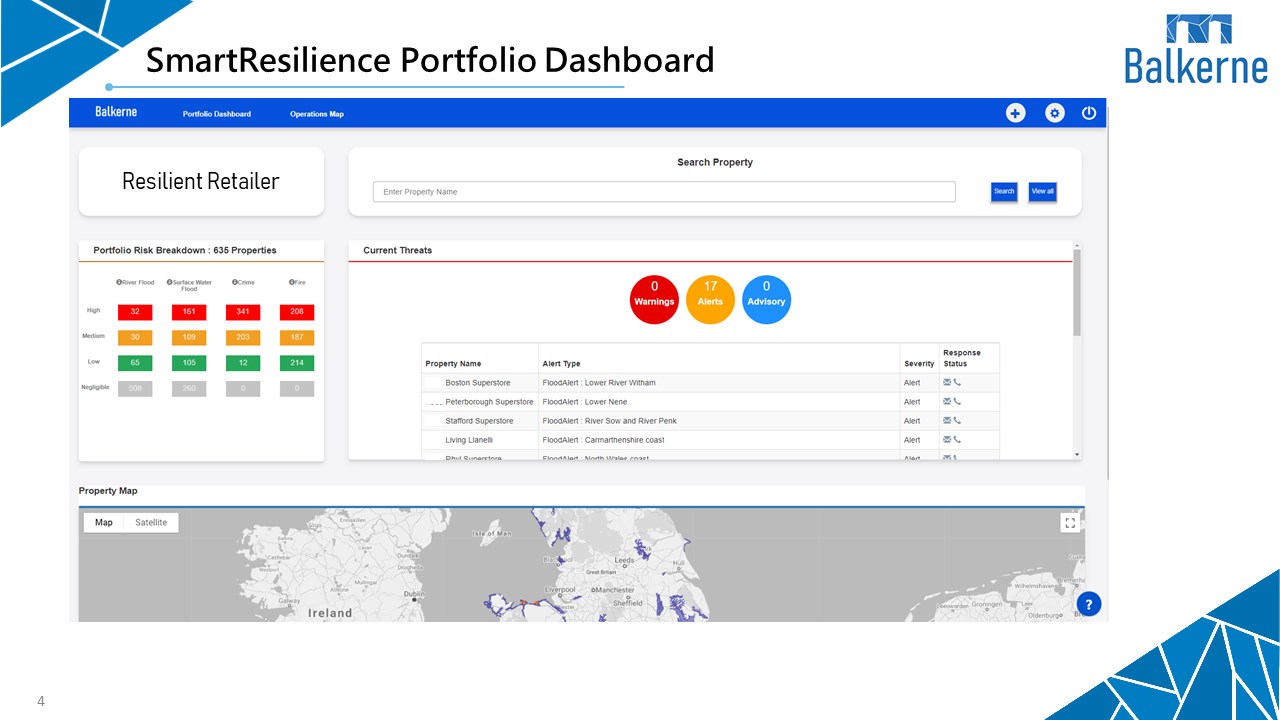The width and height of the screenshot is (1280, 720).
Task: Focus the Enter Property Name search field
Action: coord(664,192)
